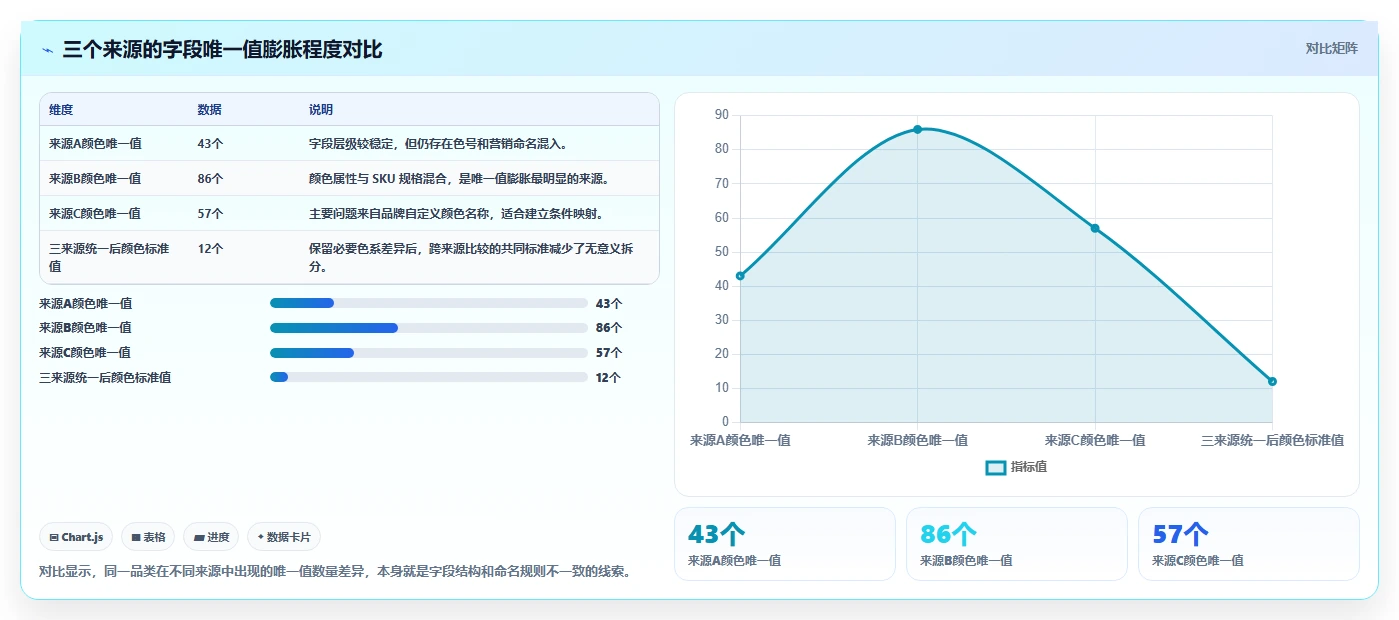The width and height of the screenshot is (1399, 620).
Task: Click the description starting 颜色属性与 SKU
Action: [459, 179]
